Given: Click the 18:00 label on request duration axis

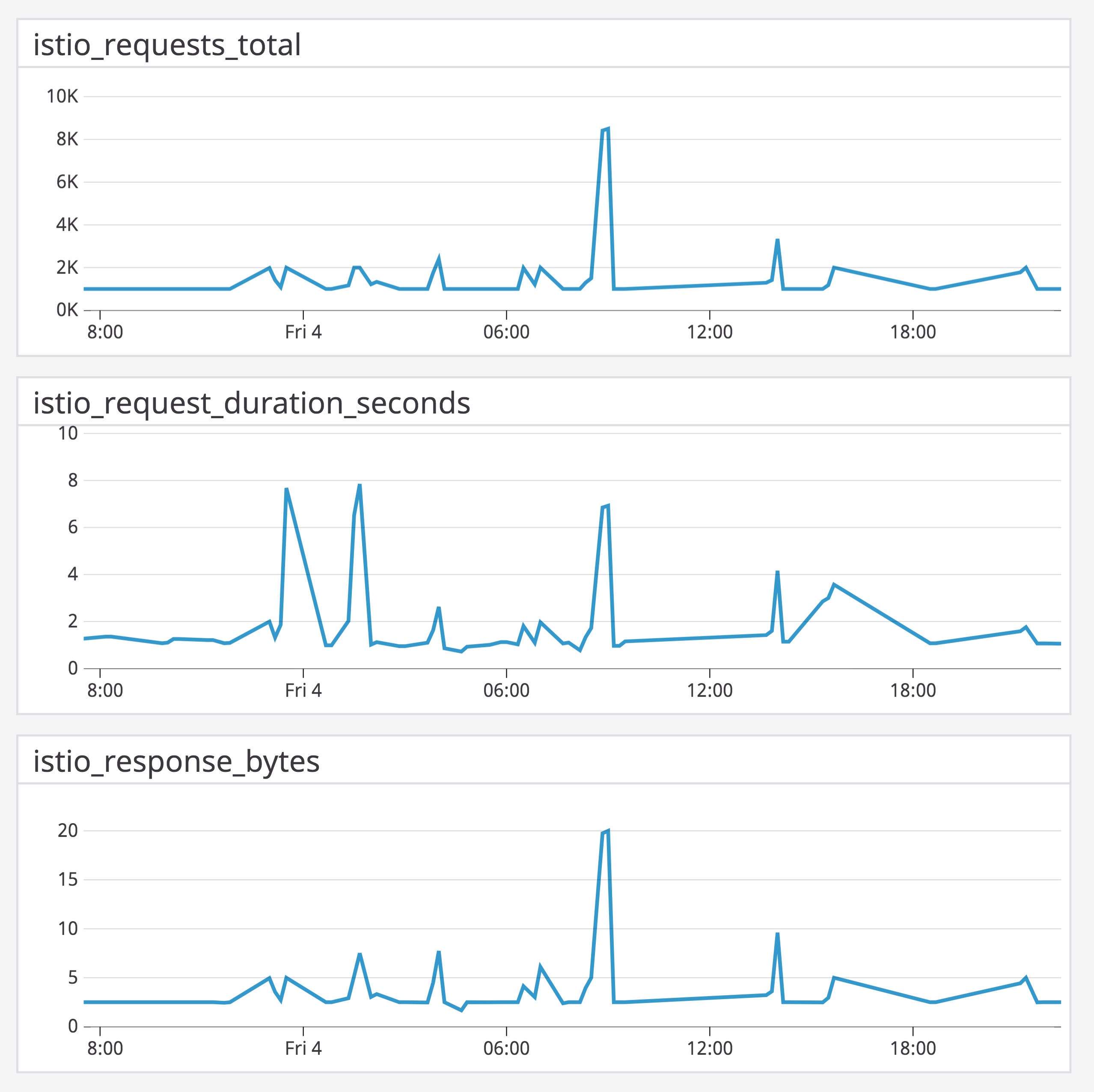Looking at the screenshot, I should coord(913,690).
